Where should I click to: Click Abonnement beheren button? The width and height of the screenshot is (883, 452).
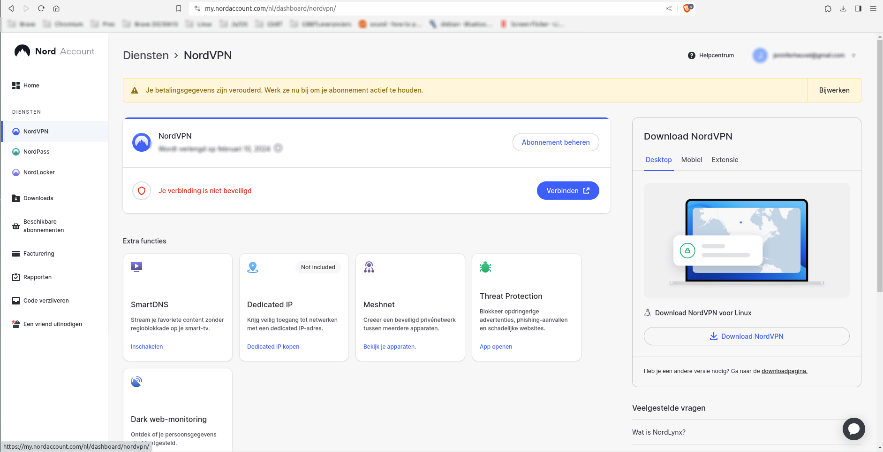(x=555, y=142)
